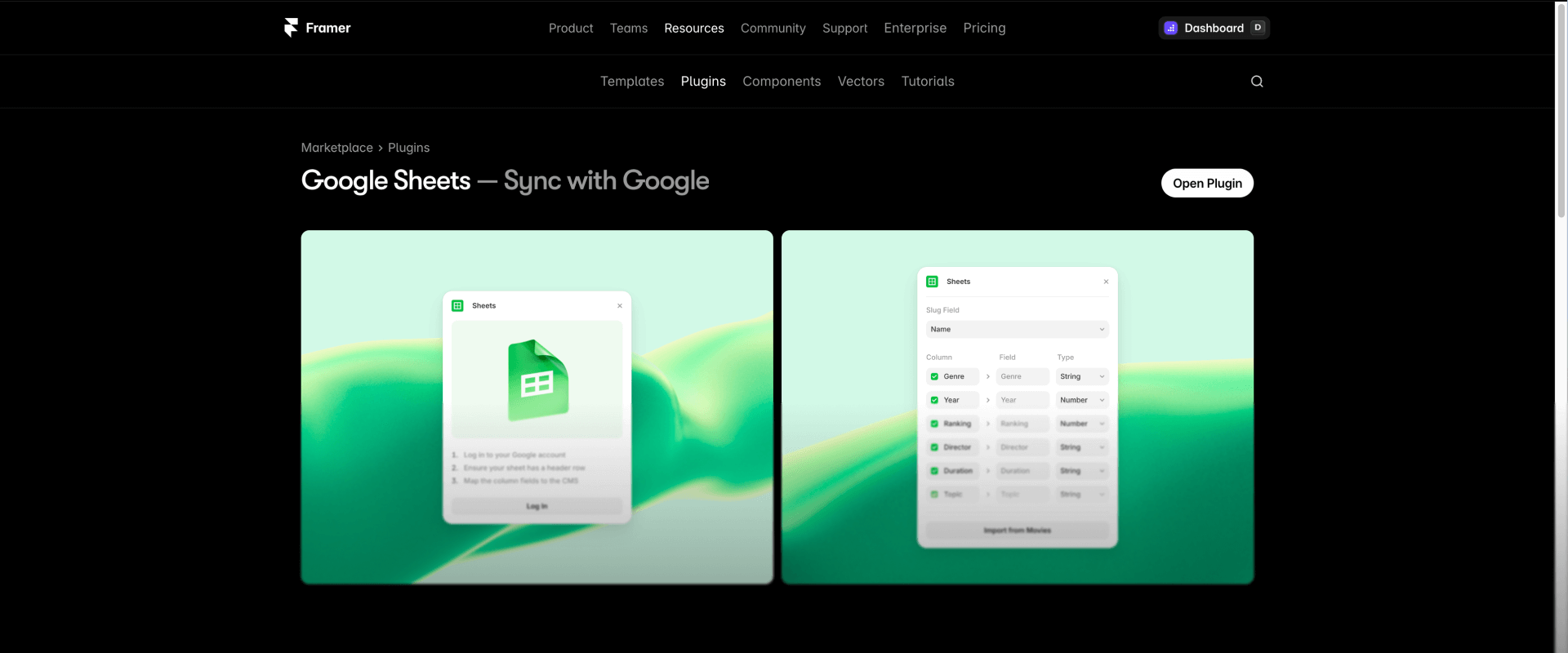Image resolution: width=1568 pixels, height=653 pixels.
Task: Select the Plugins tab
Action: (703, 82)
